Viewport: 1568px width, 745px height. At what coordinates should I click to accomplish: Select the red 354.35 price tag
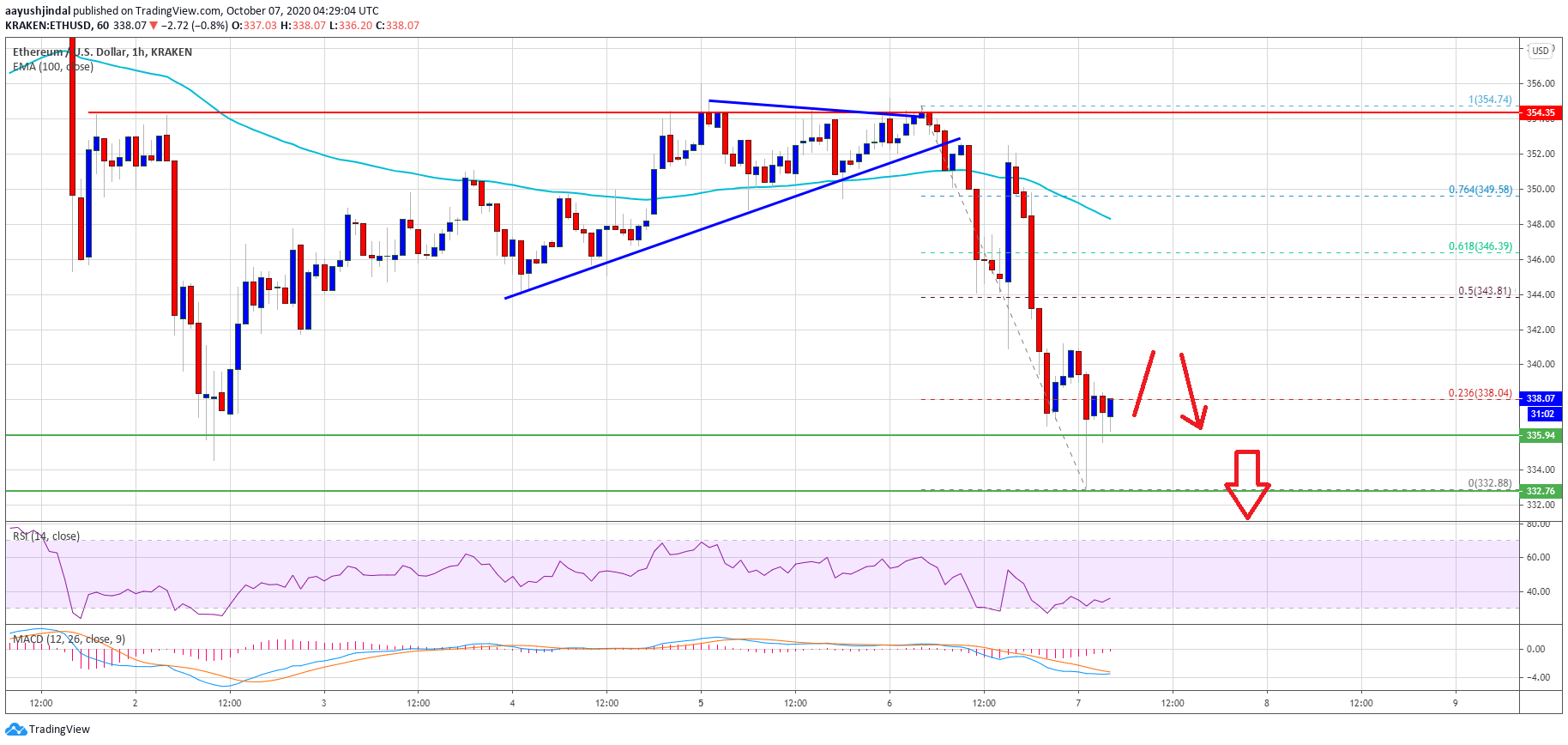pos(1540,112)
